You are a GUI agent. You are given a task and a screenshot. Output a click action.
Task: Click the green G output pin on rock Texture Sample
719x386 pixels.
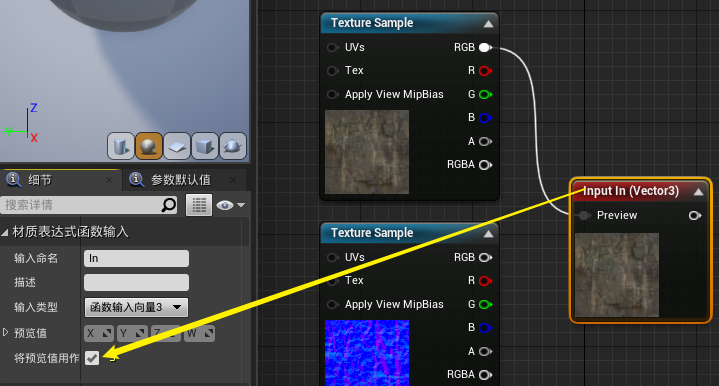click(x=485, y=94)
